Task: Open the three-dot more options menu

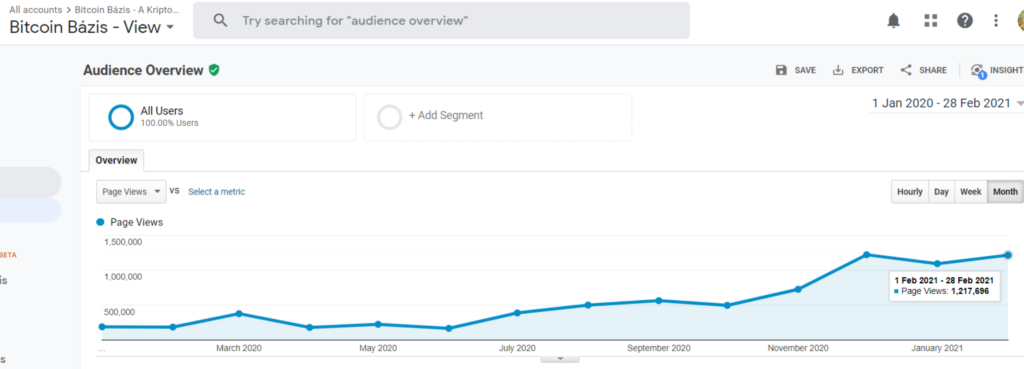Action: pos(996,21)
